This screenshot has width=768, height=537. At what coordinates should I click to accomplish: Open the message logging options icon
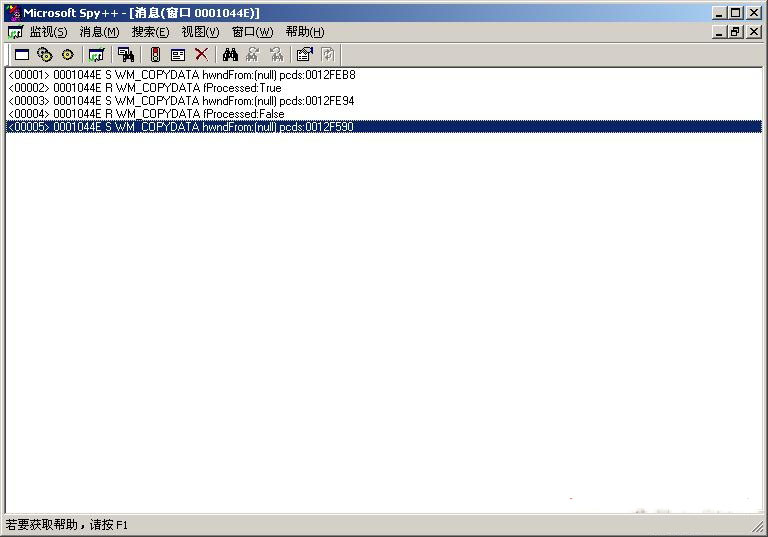click(178, 54)
